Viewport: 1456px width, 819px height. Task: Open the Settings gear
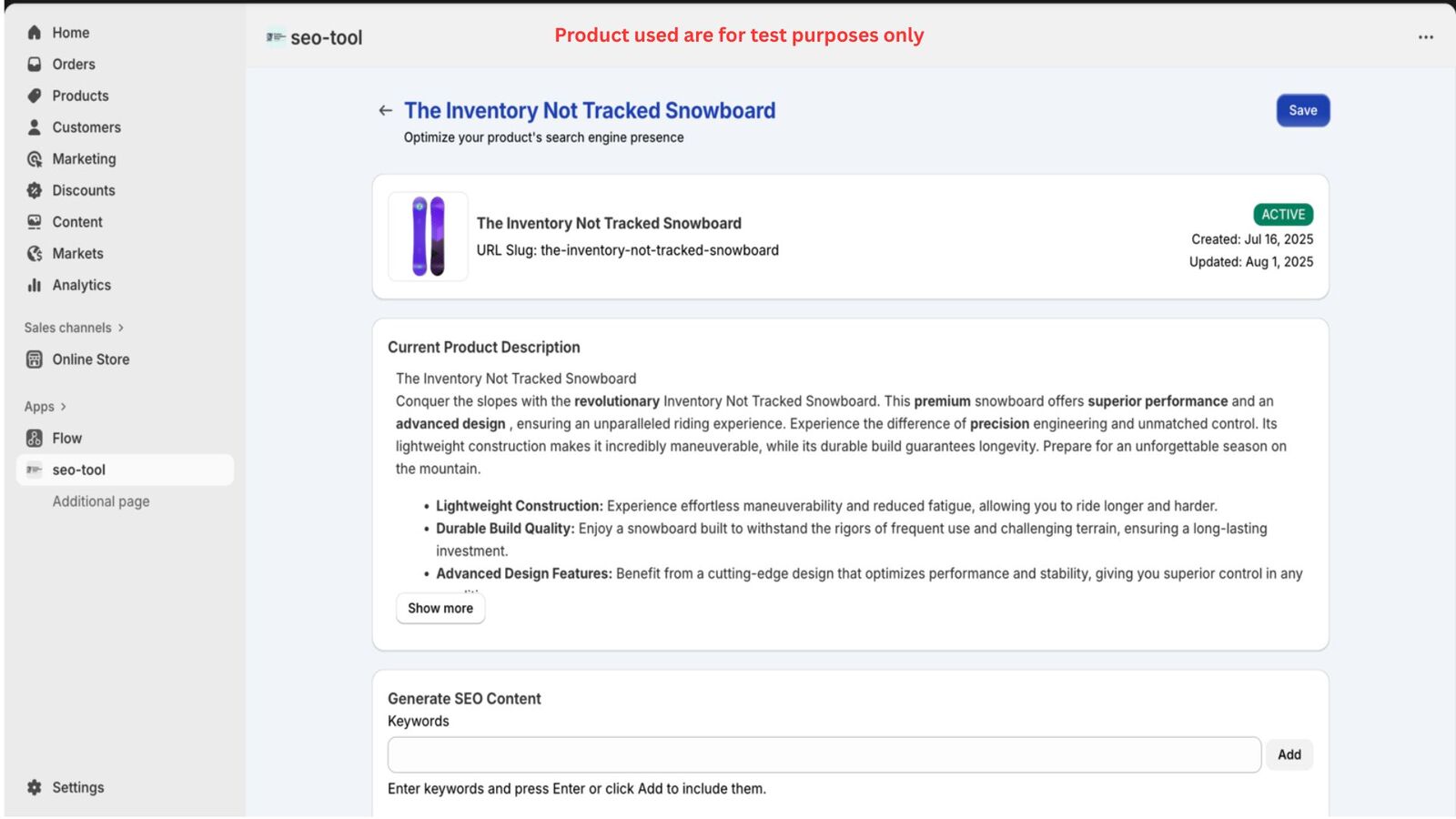pyautogui.click(x=34, y=786)
